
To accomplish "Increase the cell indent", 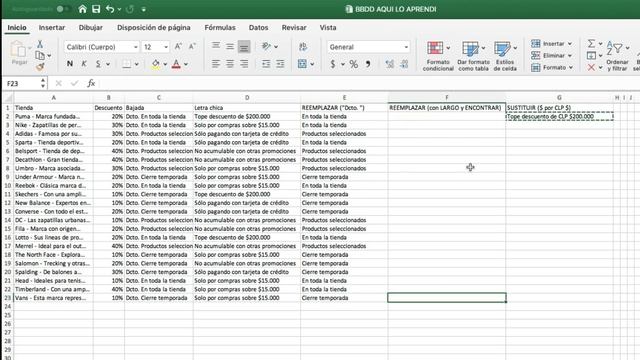I will pos(280,64).
